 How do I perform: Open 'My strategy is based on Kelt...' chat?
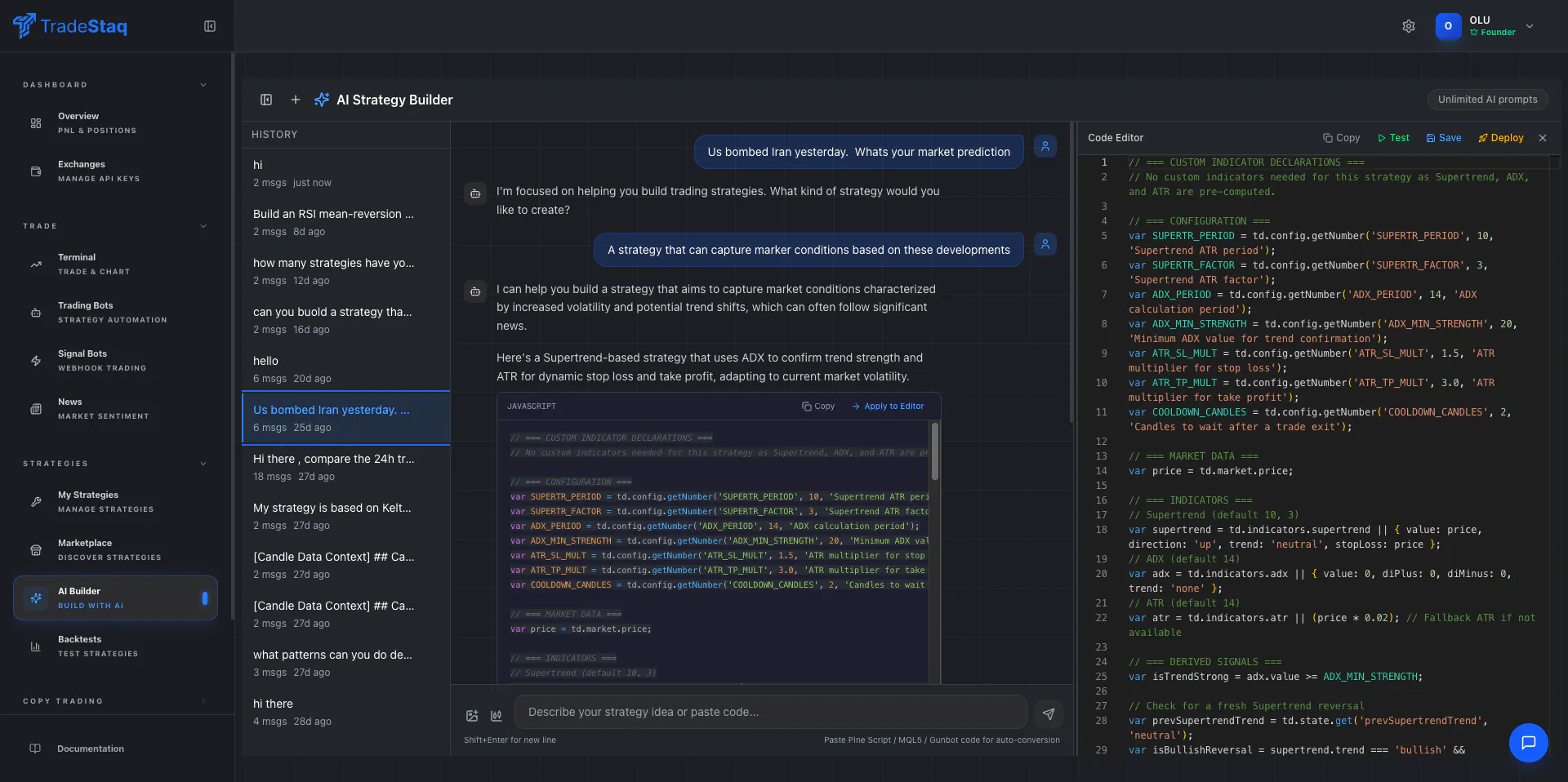point(346,516)
